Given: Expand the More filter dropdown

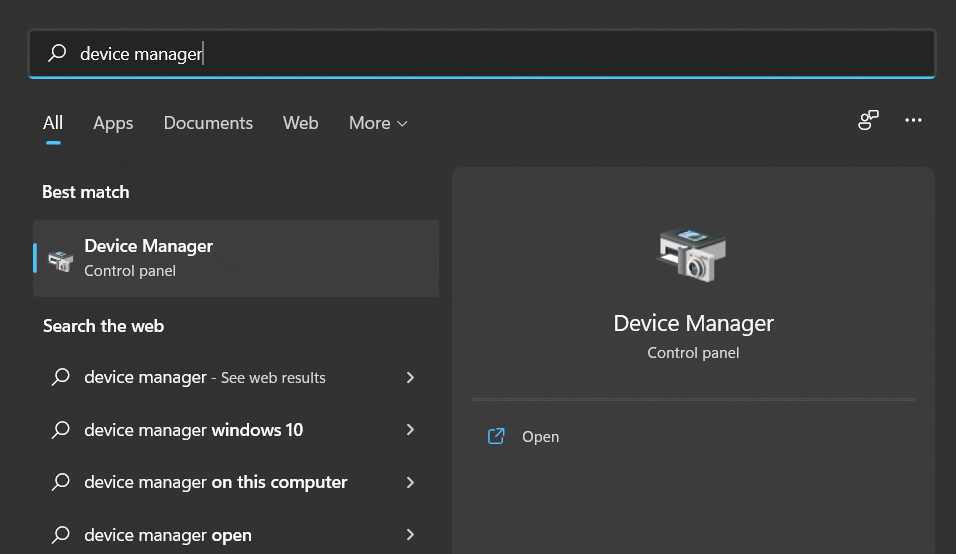Looking at the screenshot, I should tap(378, 123).
